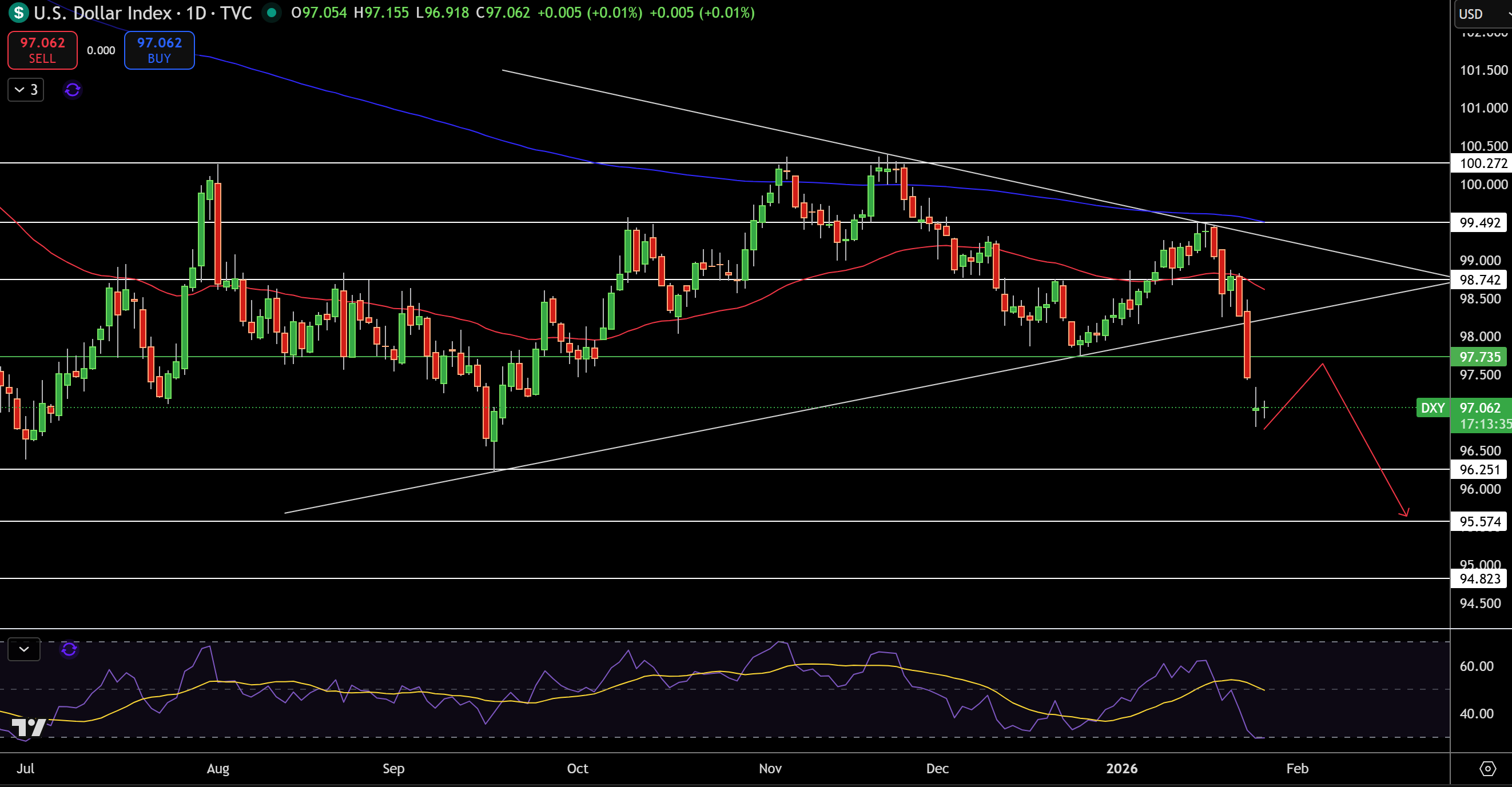Click the RSI scale value 60.00
The width and height of the screenshot is (1512, 787).
point(1476,666)
